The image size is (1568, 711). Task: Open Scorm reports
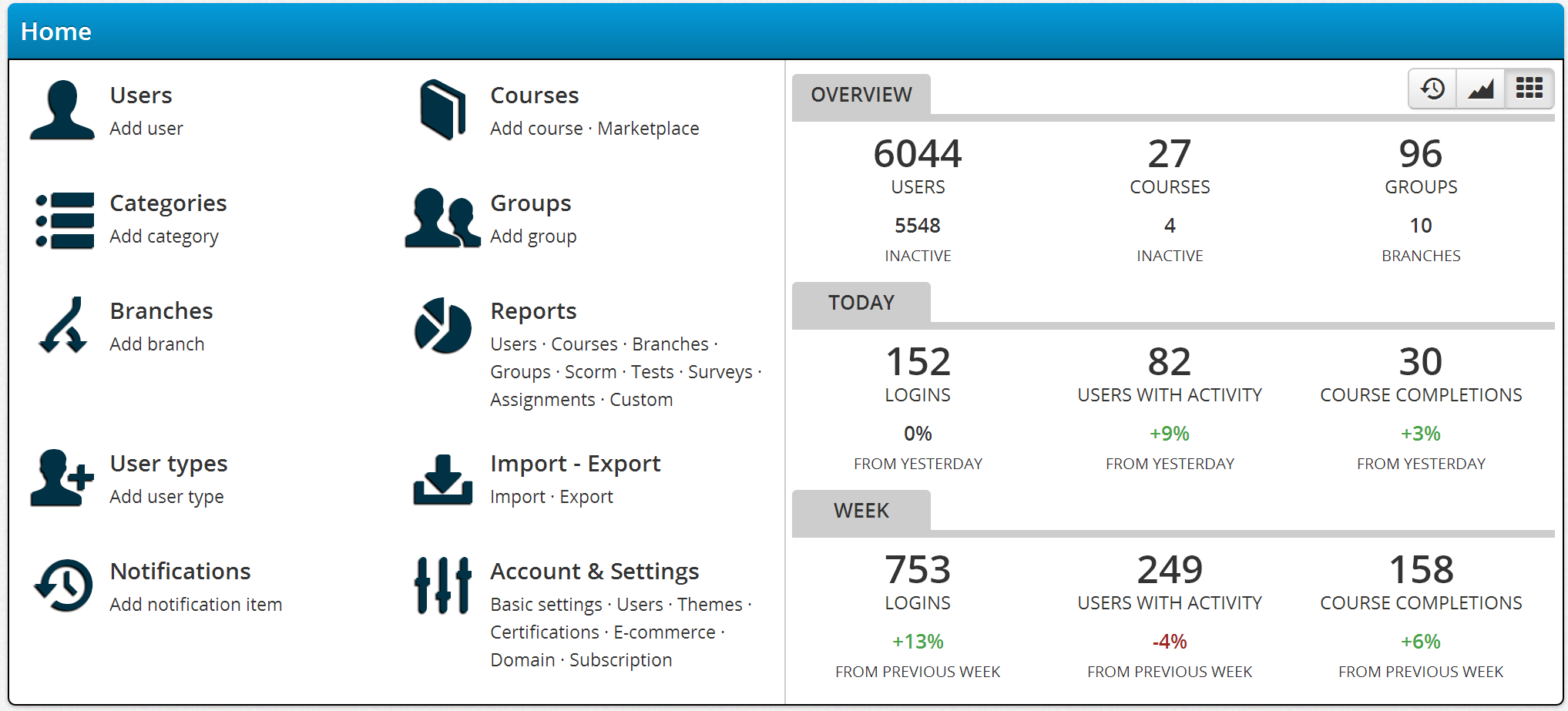(x=590, y=371)
